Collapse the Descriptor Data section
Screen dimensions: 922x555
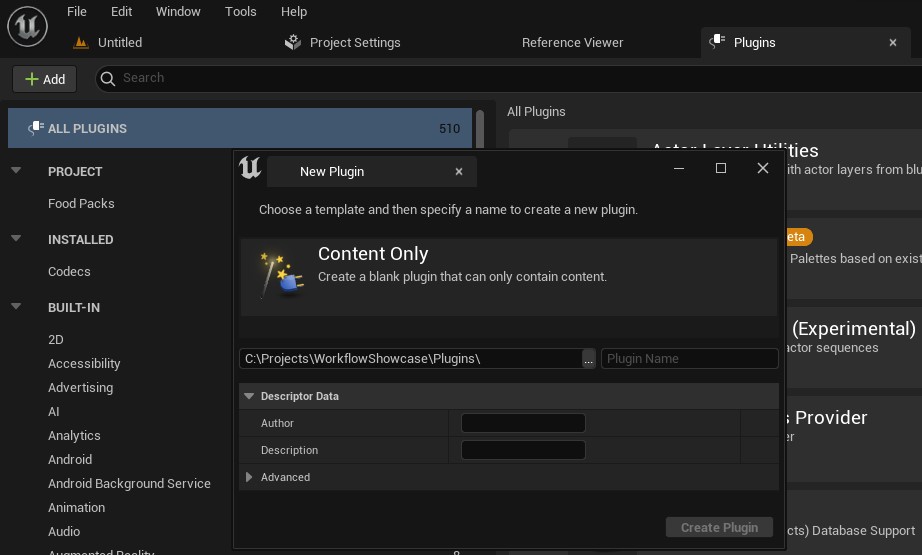249,396
